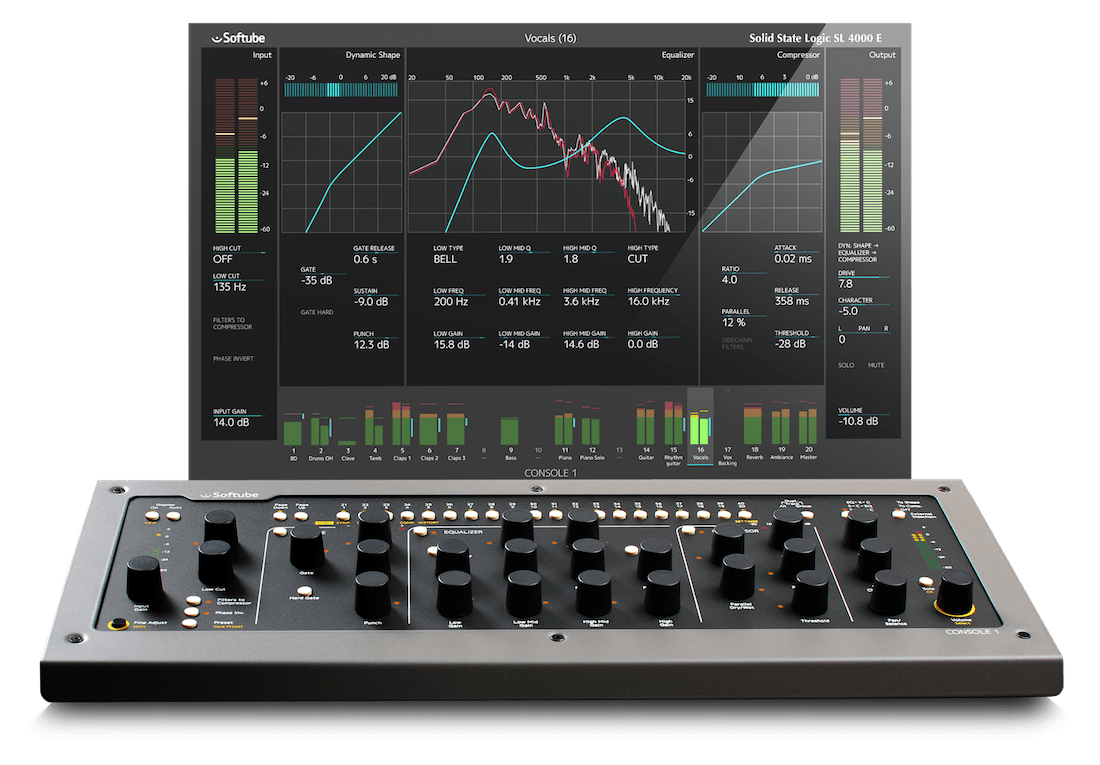
Task: Click the GATE RELEASE value 0.6 s
Action: point(365,259)
